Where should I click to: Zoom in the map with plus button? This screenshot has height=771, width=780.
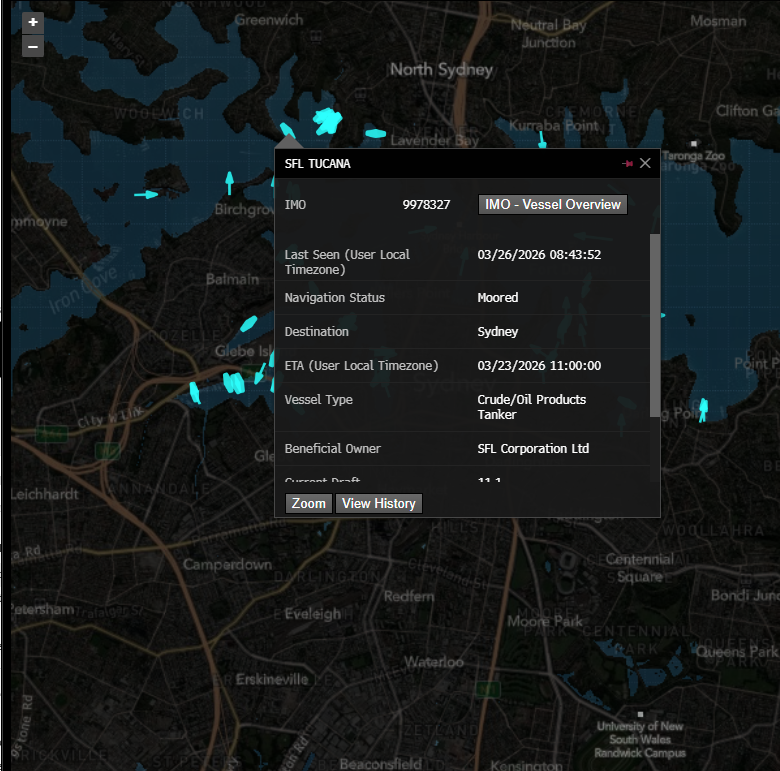(x=33, y=22)
